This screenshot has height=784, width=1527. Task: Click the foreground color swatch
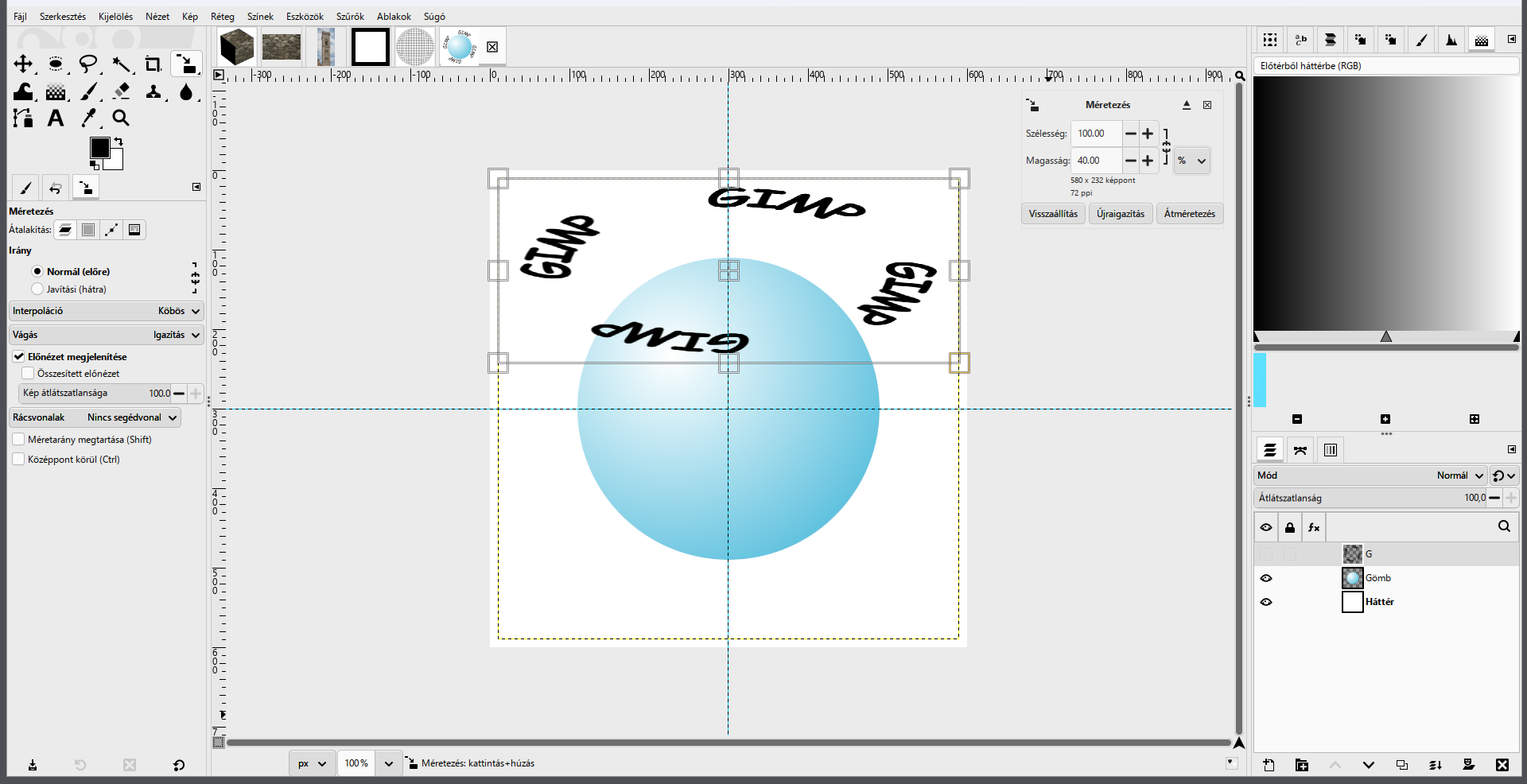[x=99, y=148]
